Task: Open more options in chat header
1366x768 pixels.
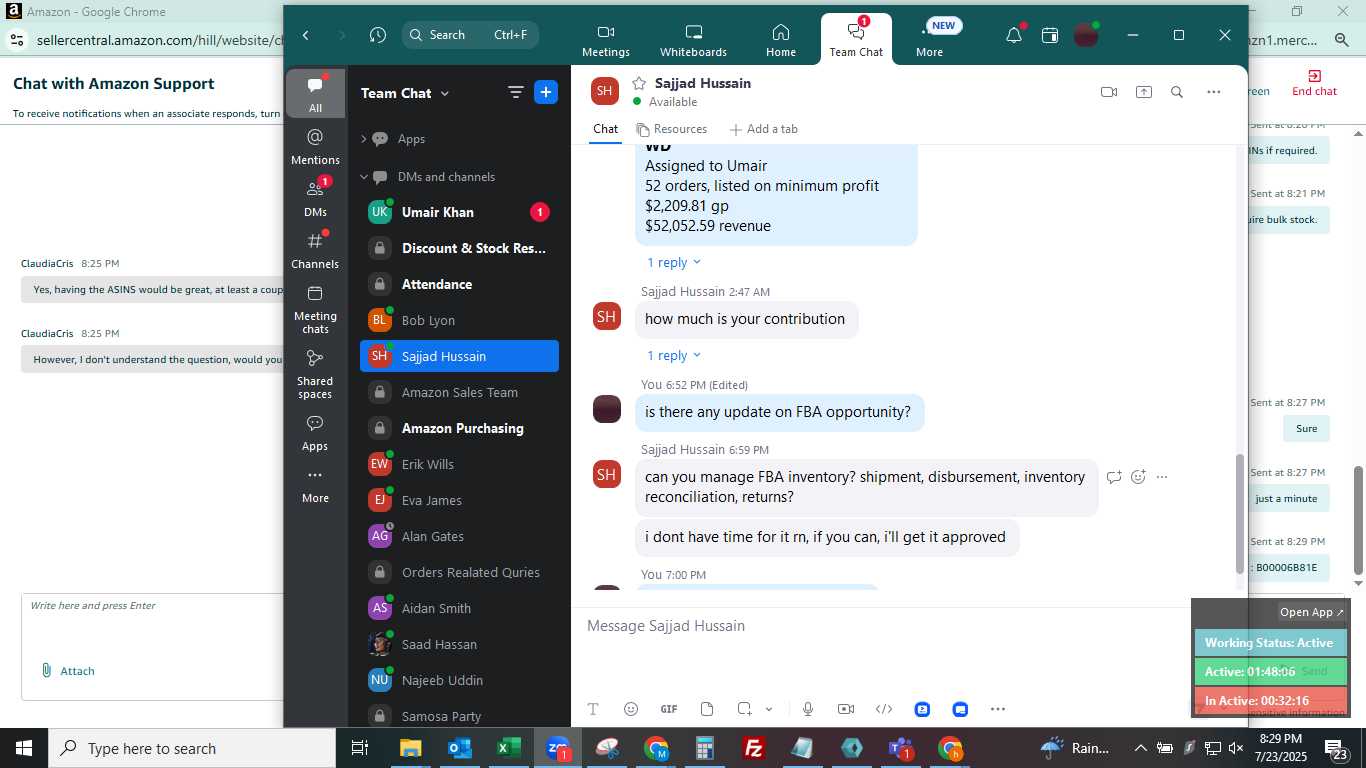Action: tap(1214, 92)
